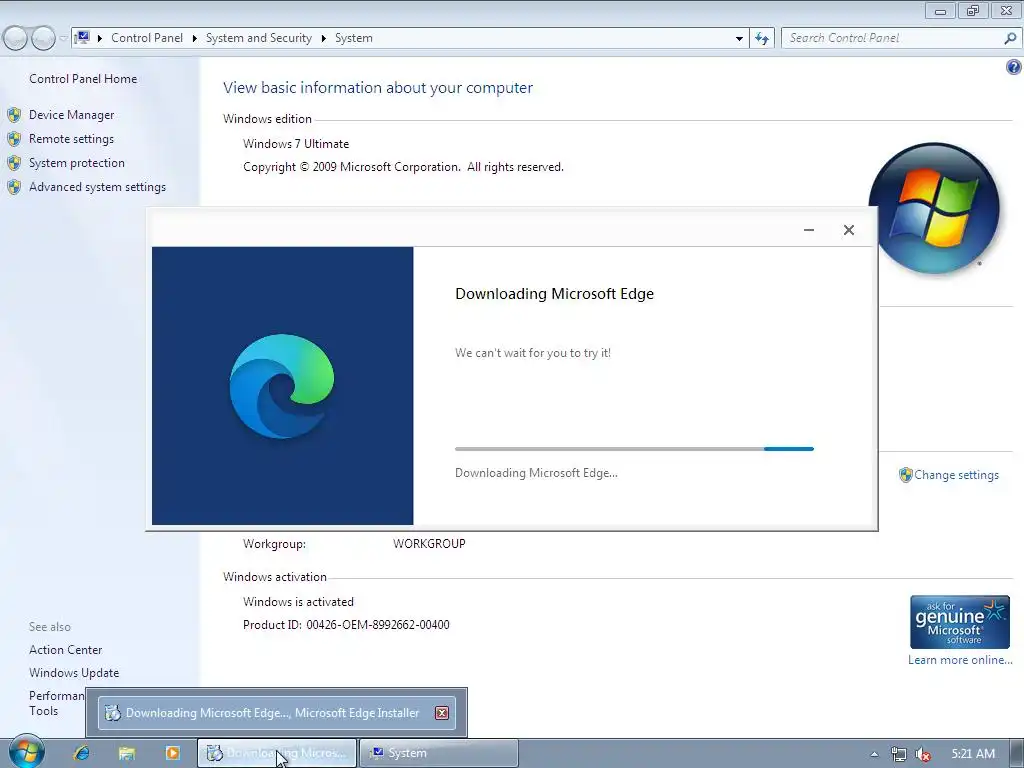Click the search magnifier icon

(1010, 39)
